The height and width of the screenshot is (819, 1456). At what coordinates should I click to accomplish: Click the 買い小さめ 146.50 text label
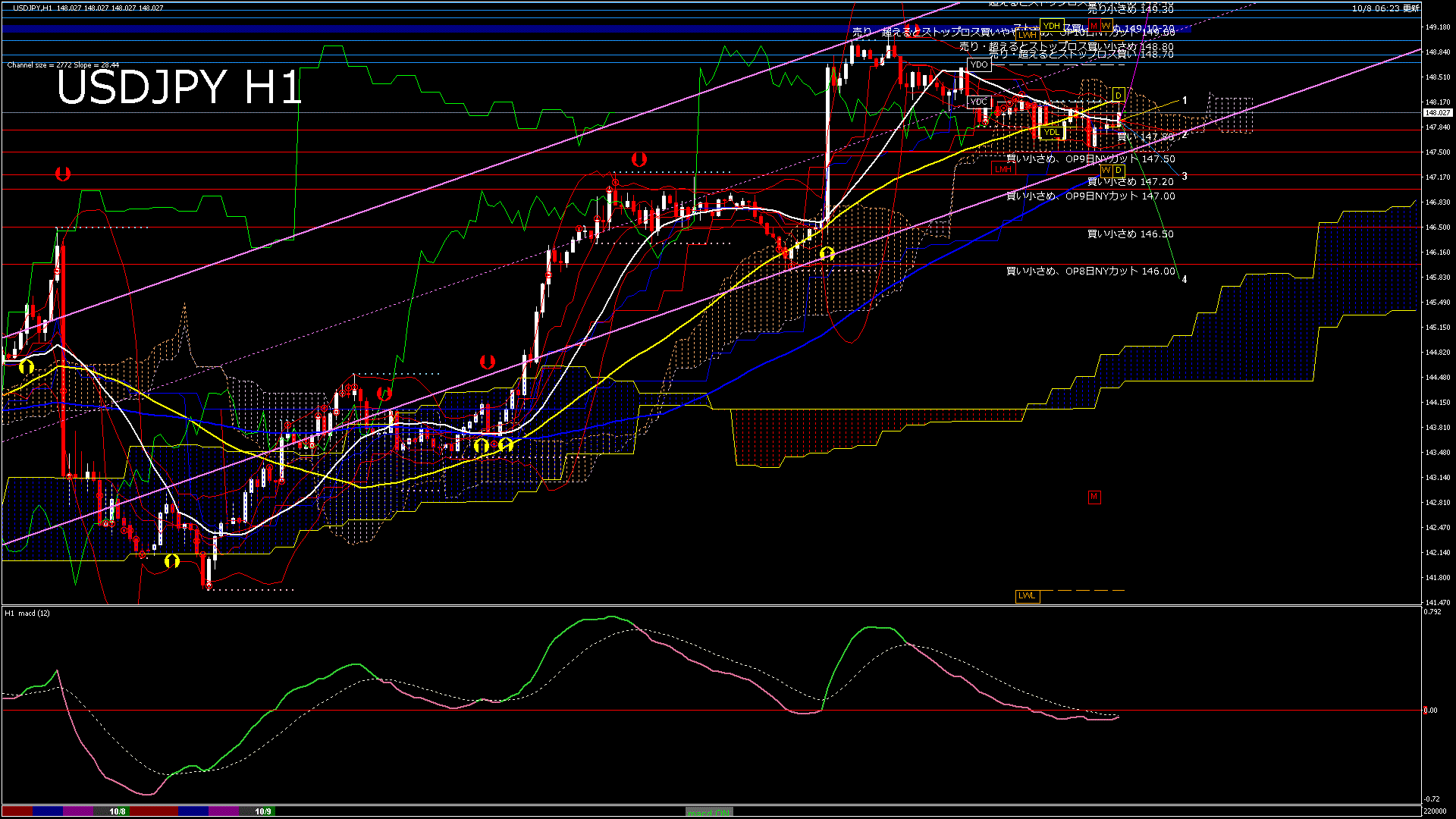[1130, 234]
